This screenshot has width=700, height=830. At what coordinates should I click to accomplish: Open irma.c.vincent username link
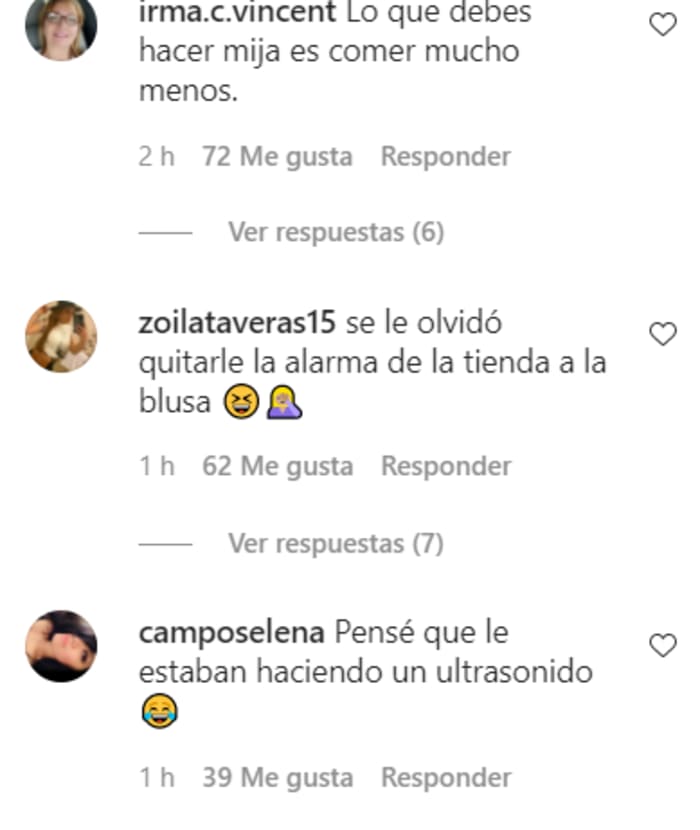[x=237, y=13]
